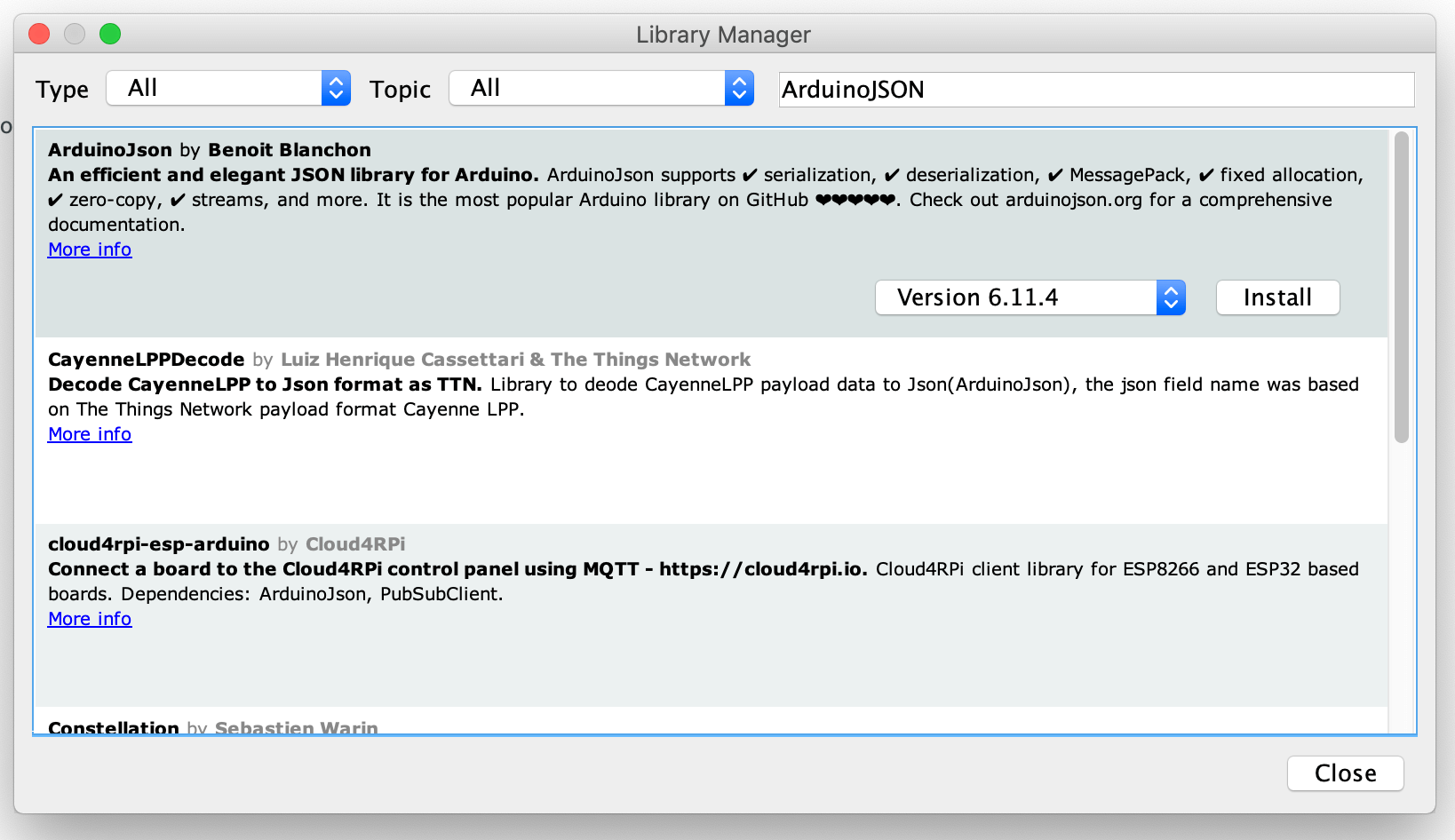Screen dimensions: 1455x840
Task: Close the Library Manager dialog
Action: pos(1345,773)
